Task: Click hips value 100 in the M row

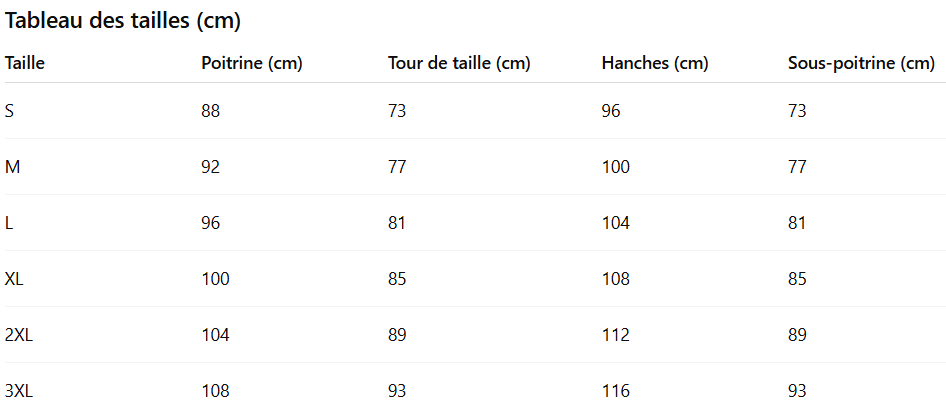Action: [615, 167]
